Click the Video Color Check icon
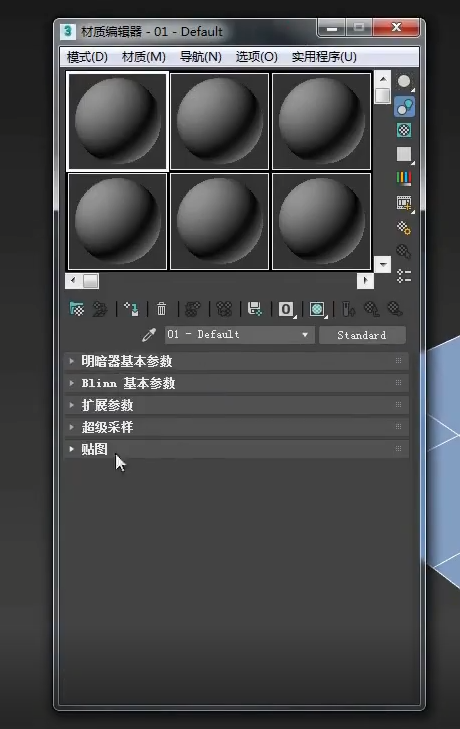 (x=404, y=179)
